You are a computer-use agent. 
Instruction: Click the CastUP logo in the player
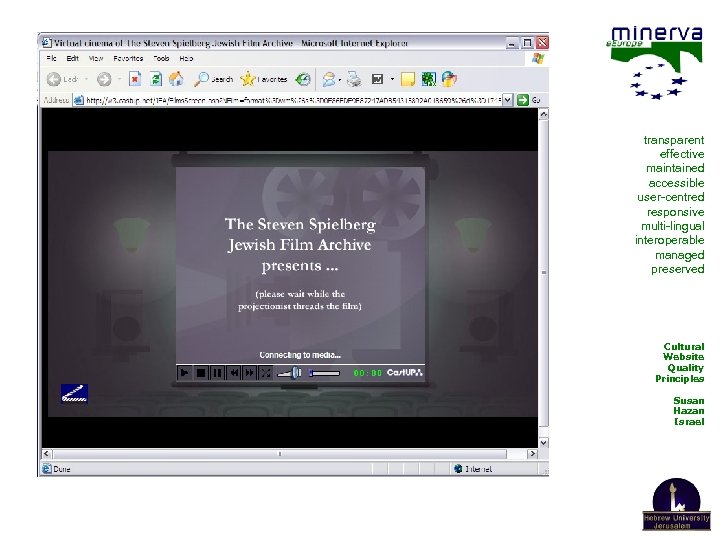[x=404, y=372]
